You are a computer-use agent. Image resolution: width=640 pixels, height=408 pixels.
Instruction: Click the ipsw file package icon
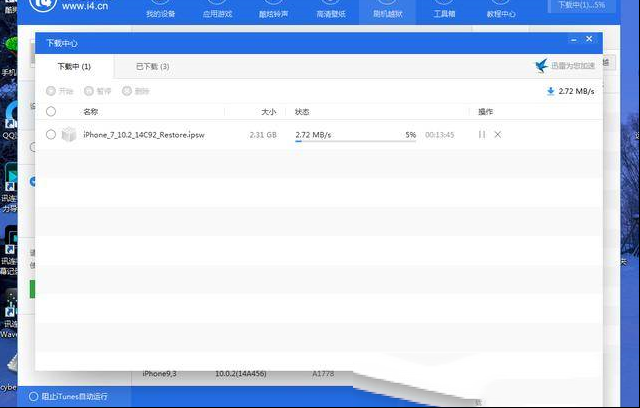click(69, 135)
